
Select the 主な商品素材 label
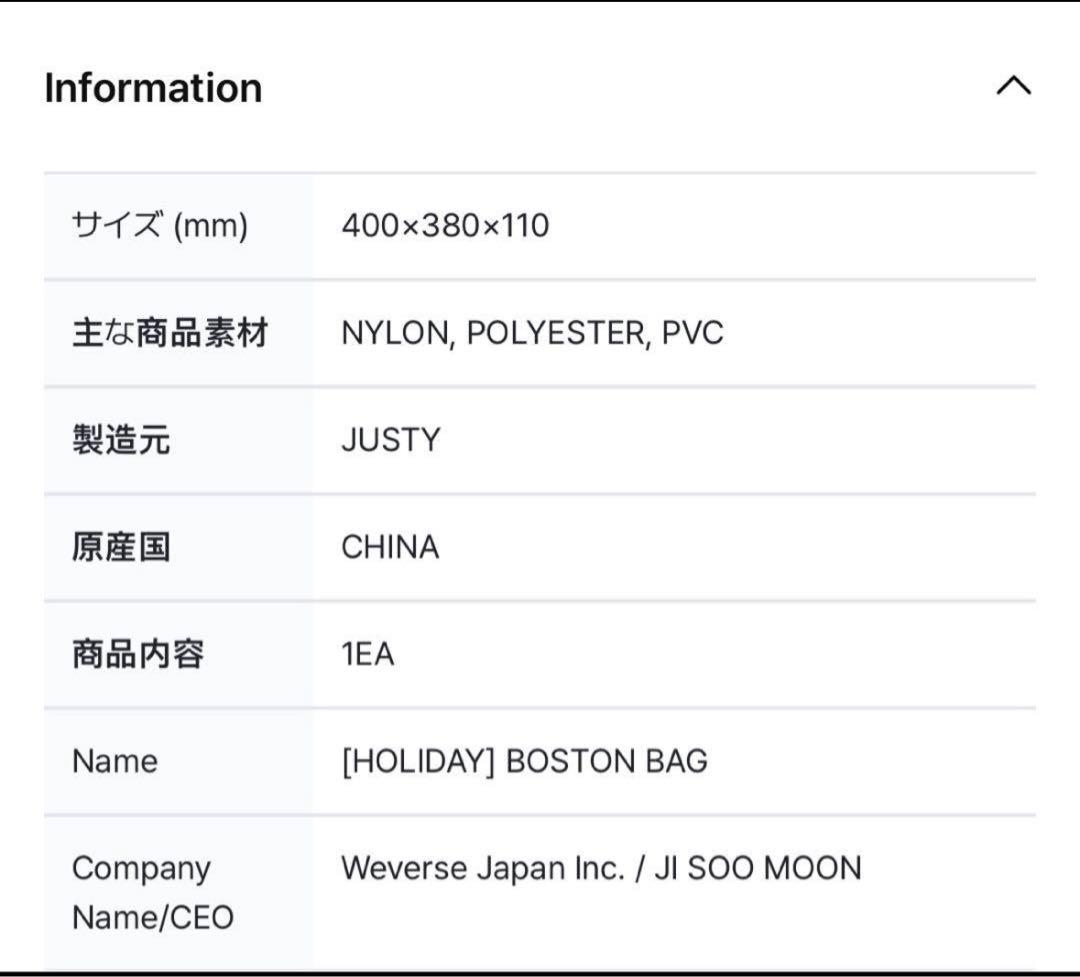[170, 333]
